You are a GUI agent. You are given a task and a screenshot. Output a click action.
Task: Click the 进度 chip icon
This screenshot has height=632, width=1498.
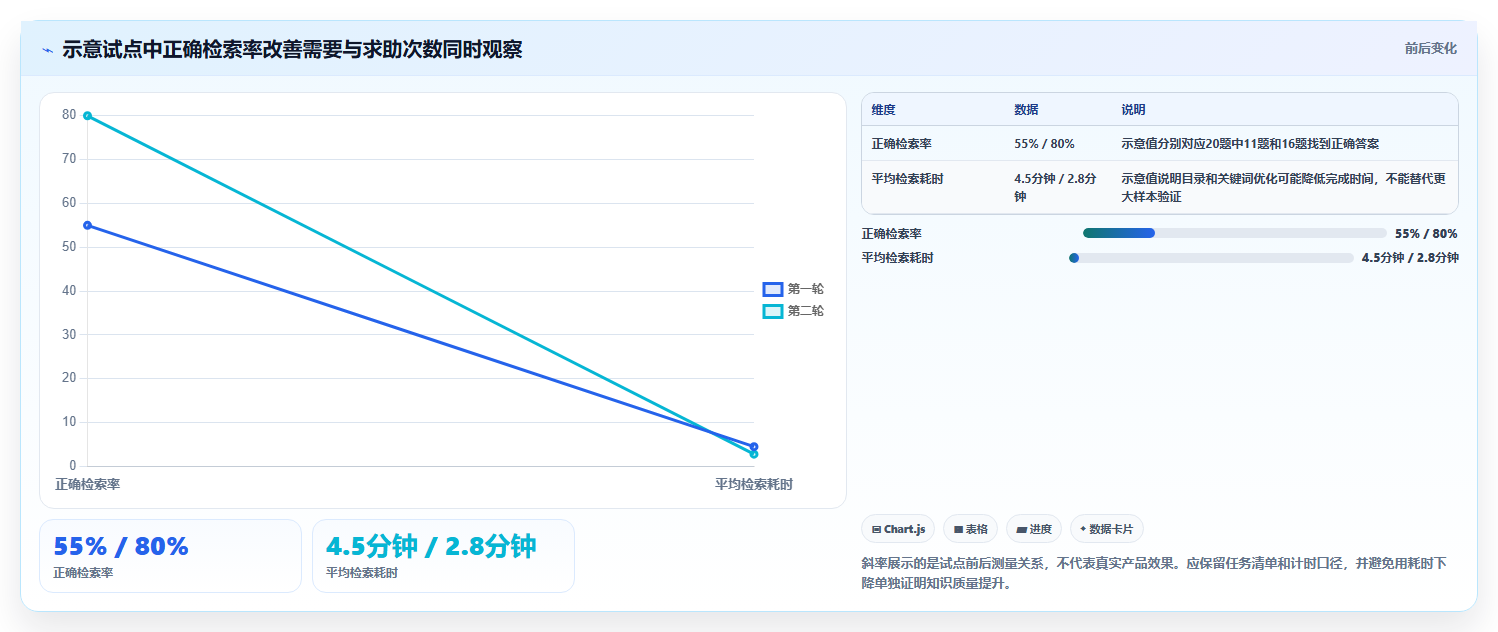[x=1021, y=529]
